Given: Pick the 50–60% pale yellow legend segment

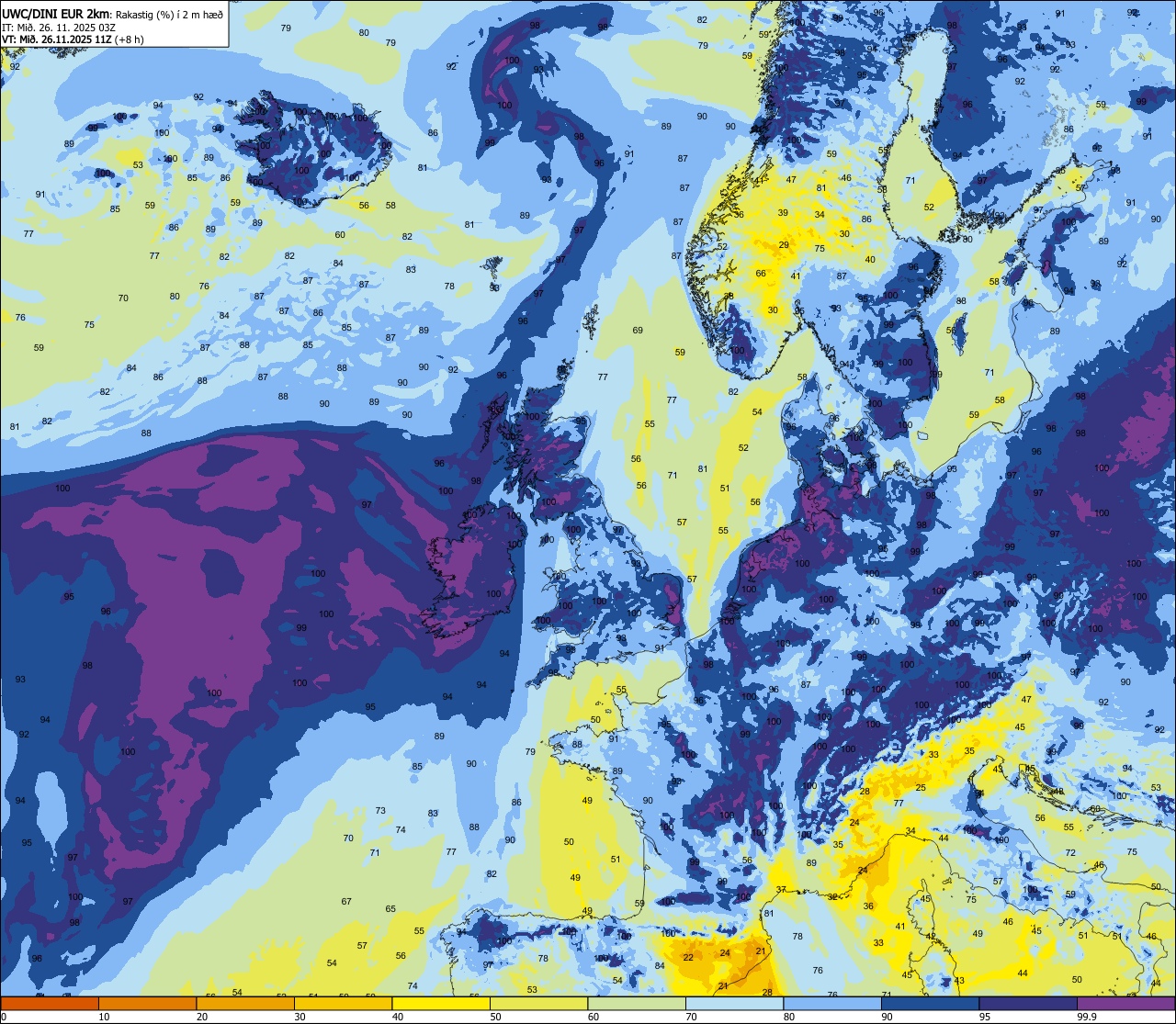Looking at the screenshot, I should (538, 1003).
